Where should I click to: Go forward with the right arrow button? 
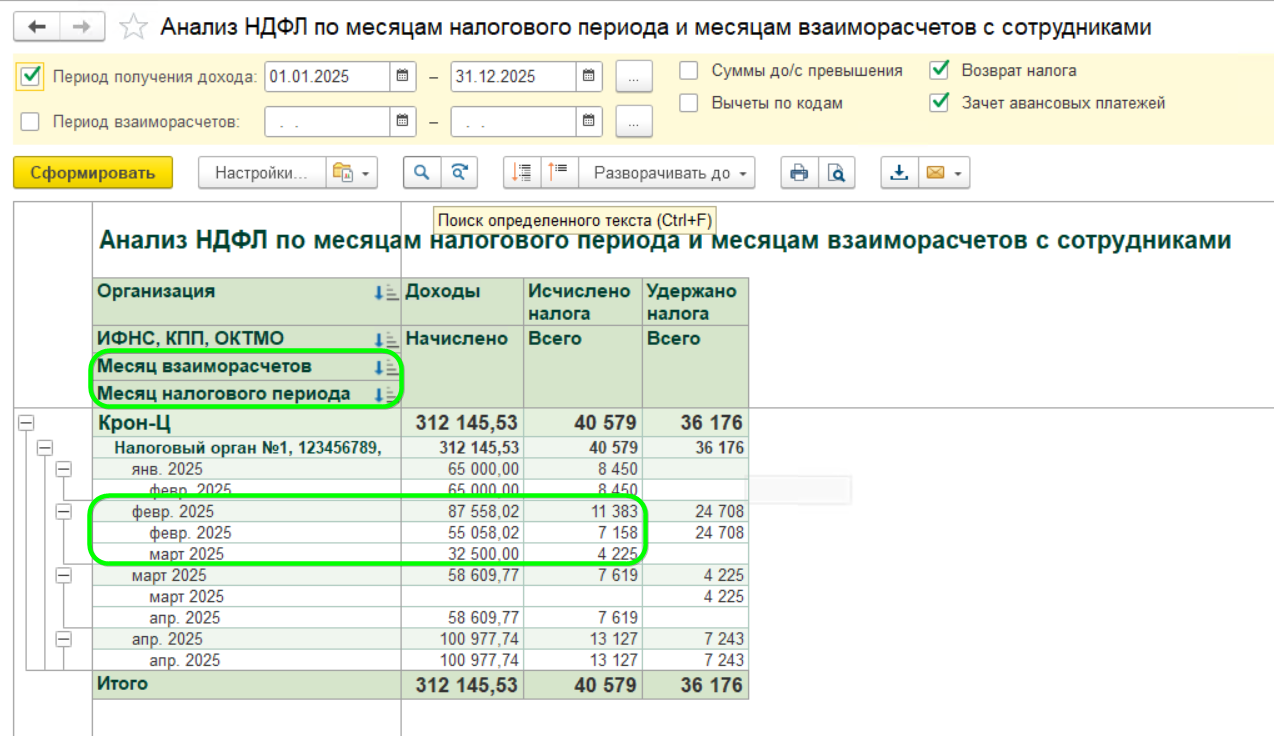coord(82,27)
